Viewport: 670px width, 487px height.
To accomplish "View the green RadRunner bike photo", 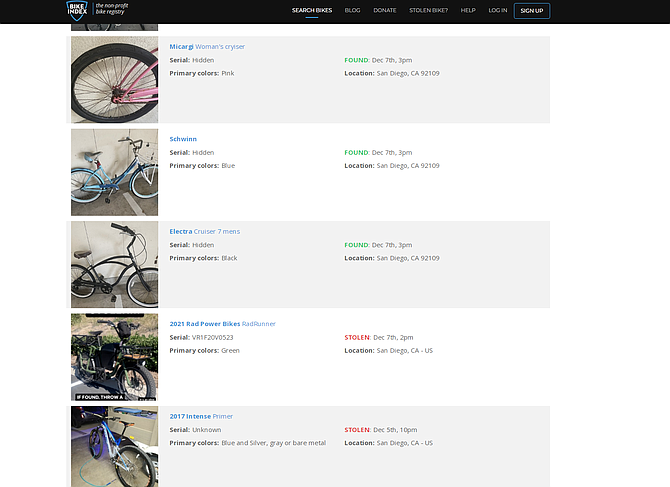I will click(115, 357).
